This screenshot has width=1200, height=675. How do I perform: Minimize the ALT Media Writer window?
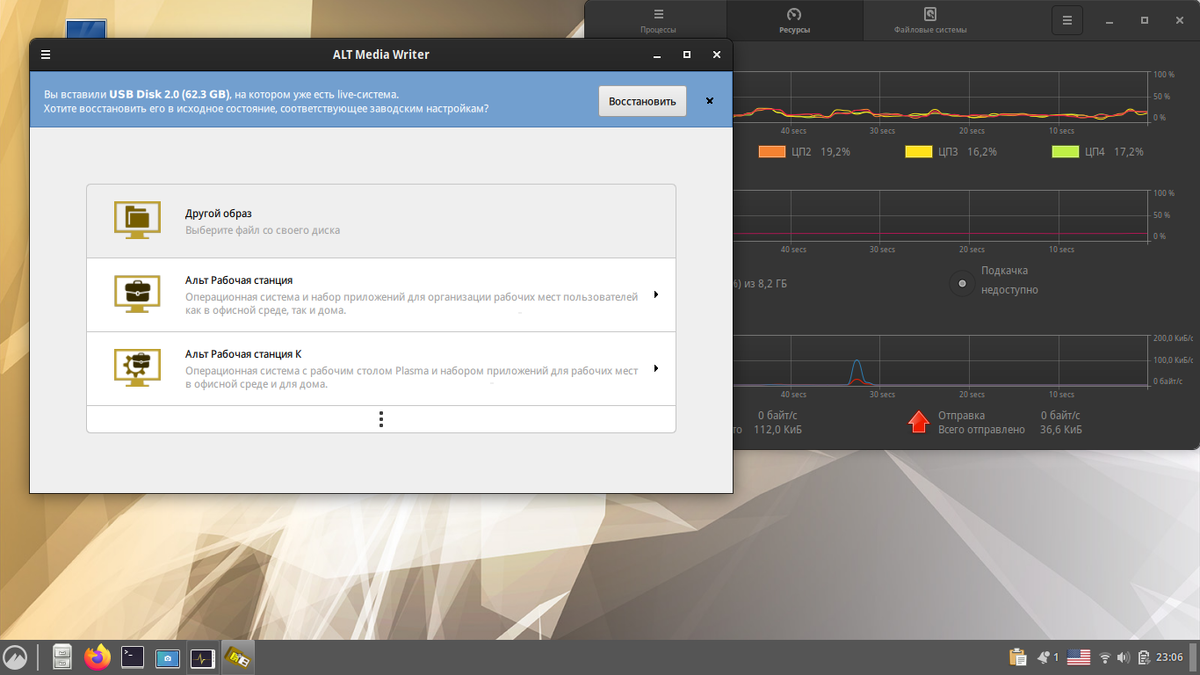[x=656, y=55]
